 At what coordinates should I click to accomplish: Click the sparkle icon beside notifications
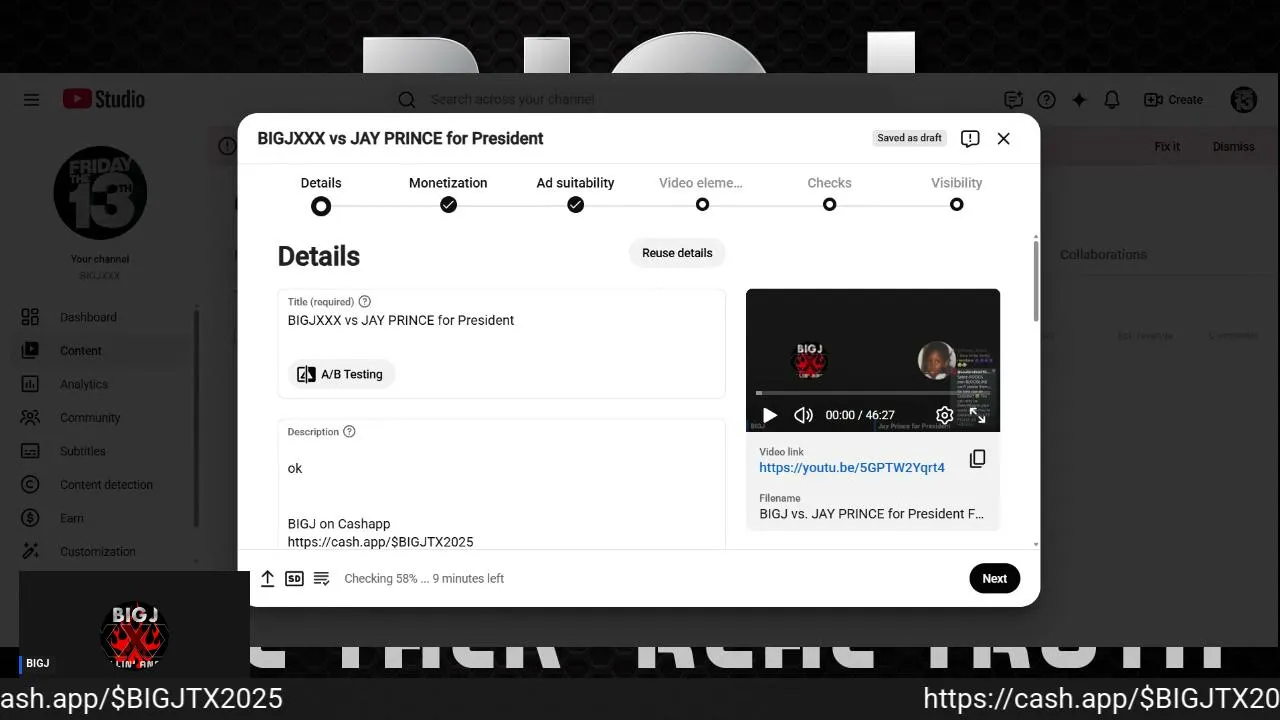point(1079,99)
